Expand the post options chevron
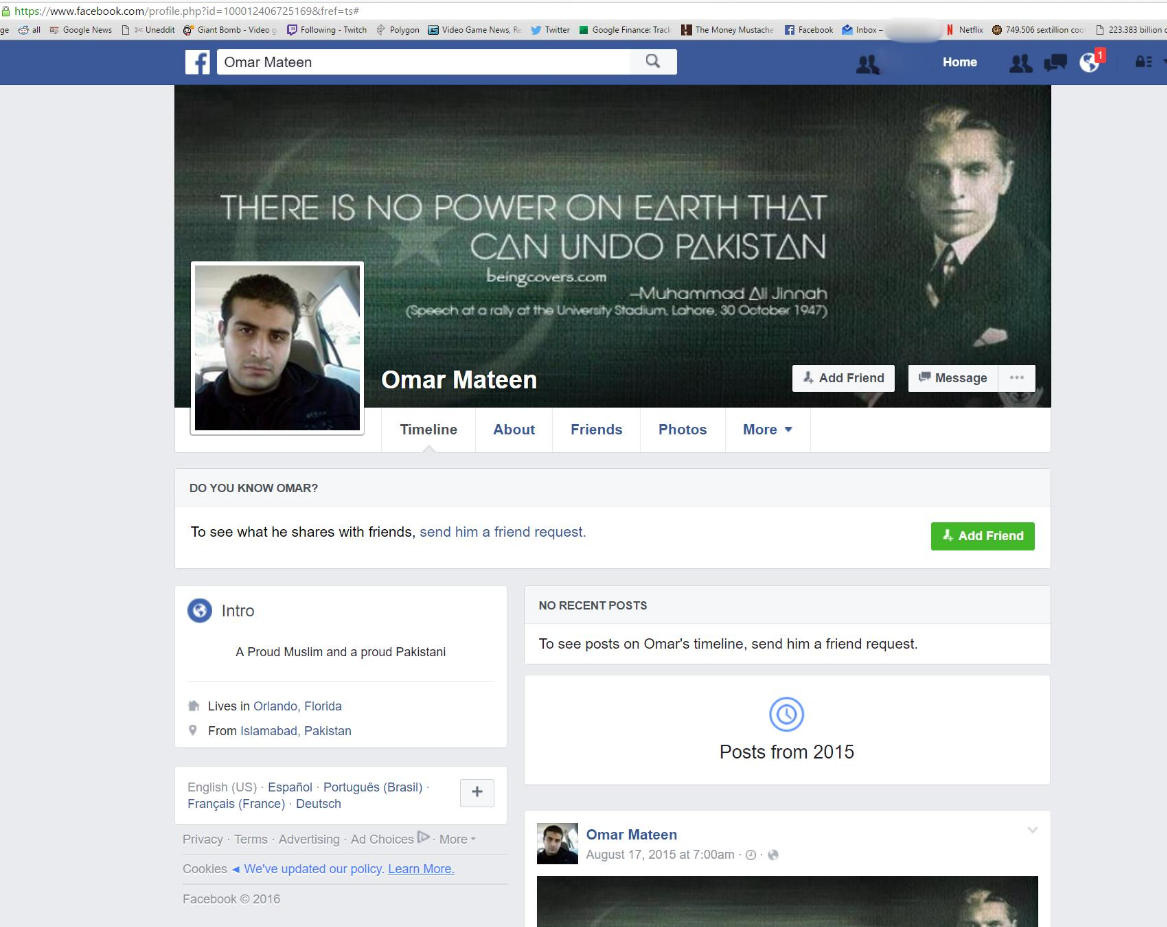Viewport: 1167px width, 927px height. point(1032,830)
